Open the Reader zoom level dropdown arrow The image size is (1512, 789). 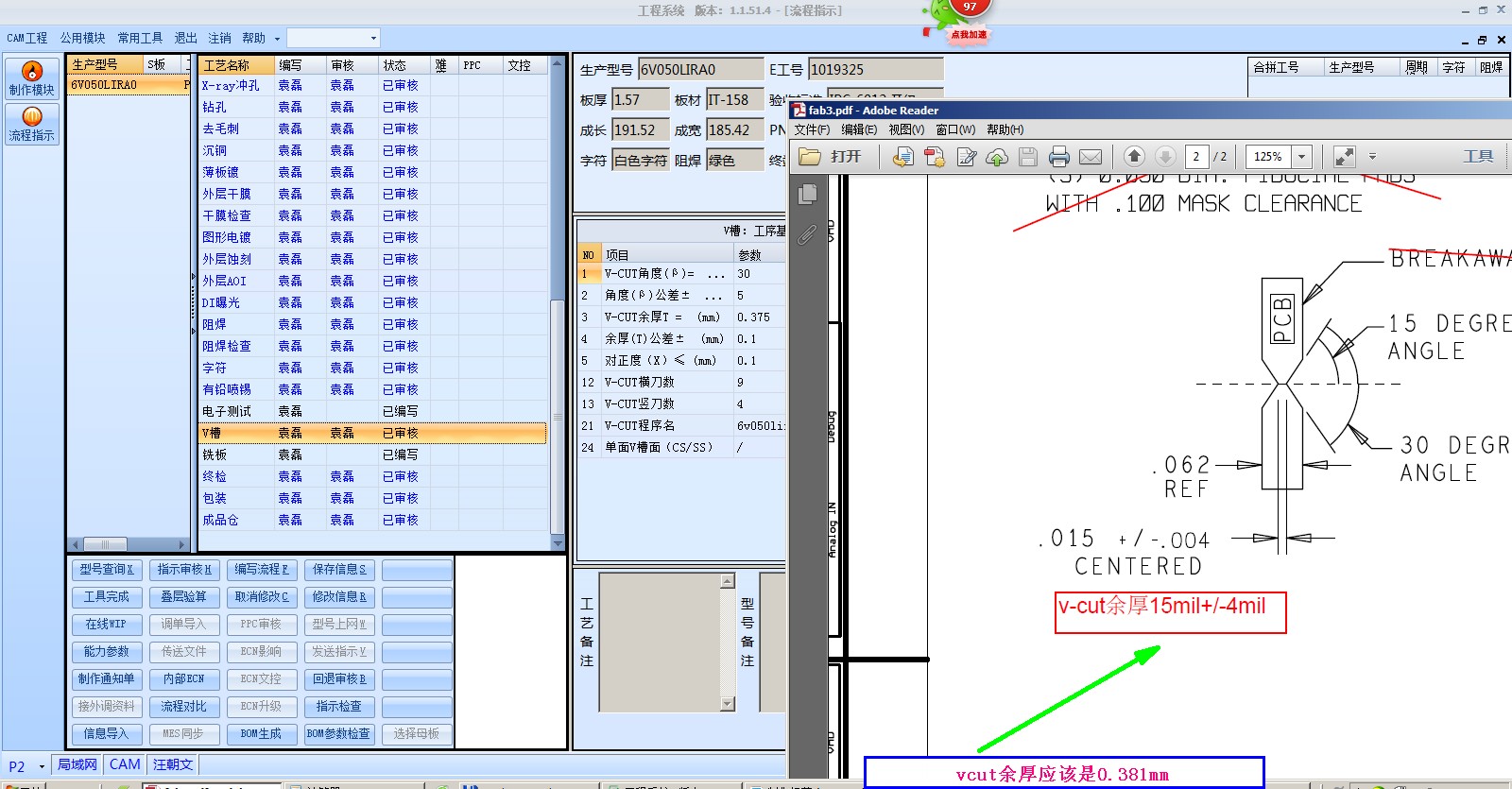[x=1301, y=157]
